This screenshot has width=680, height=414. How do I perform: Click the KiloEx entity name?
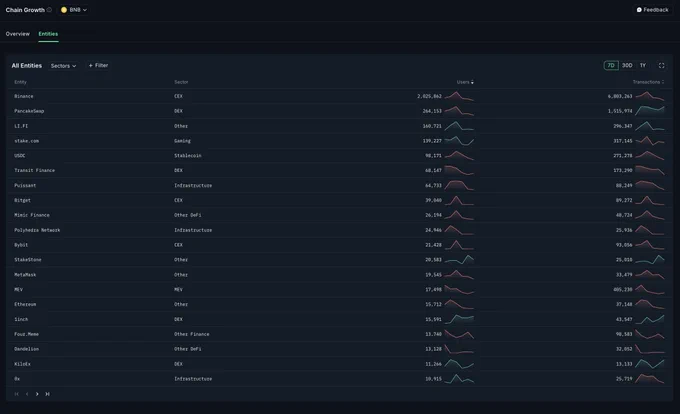(22, 364)
